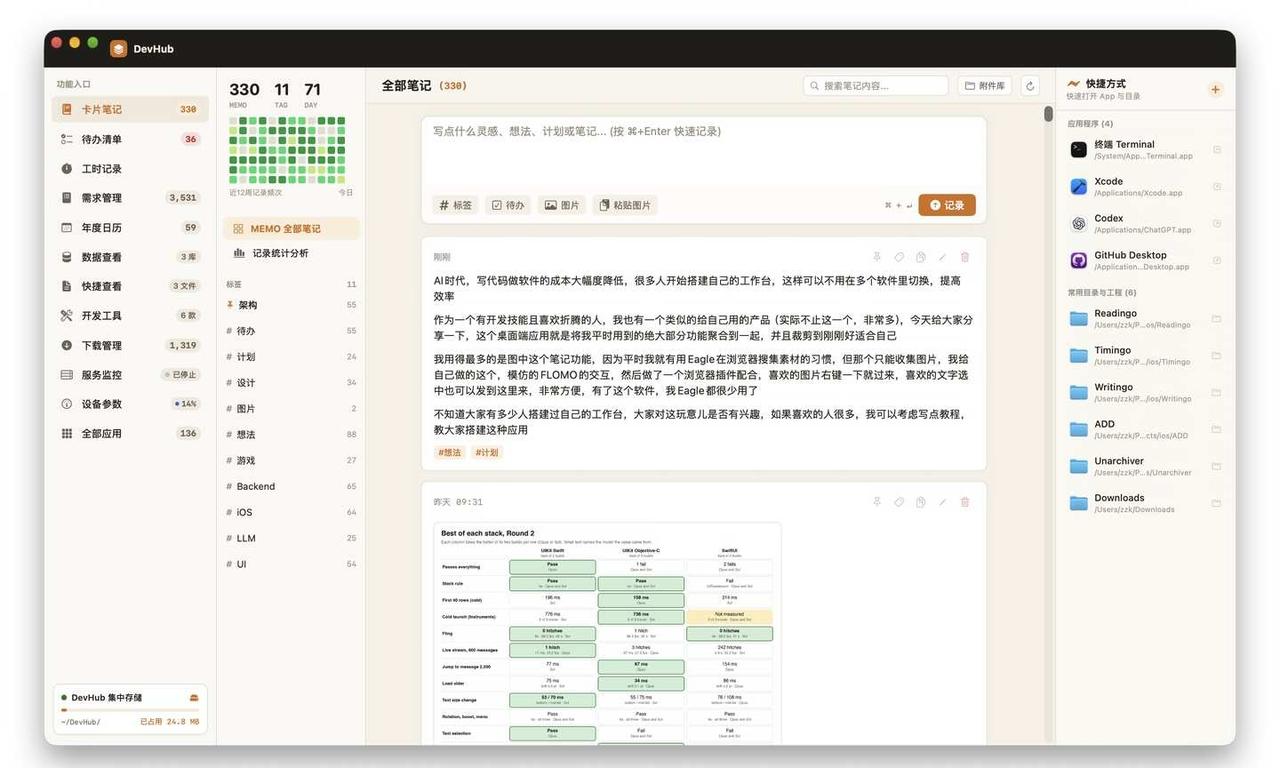The width and height of the screenshot is (1280, 768).
Task: Click the edit pencil on the 刚刚 note
Action: pos(943,257)
